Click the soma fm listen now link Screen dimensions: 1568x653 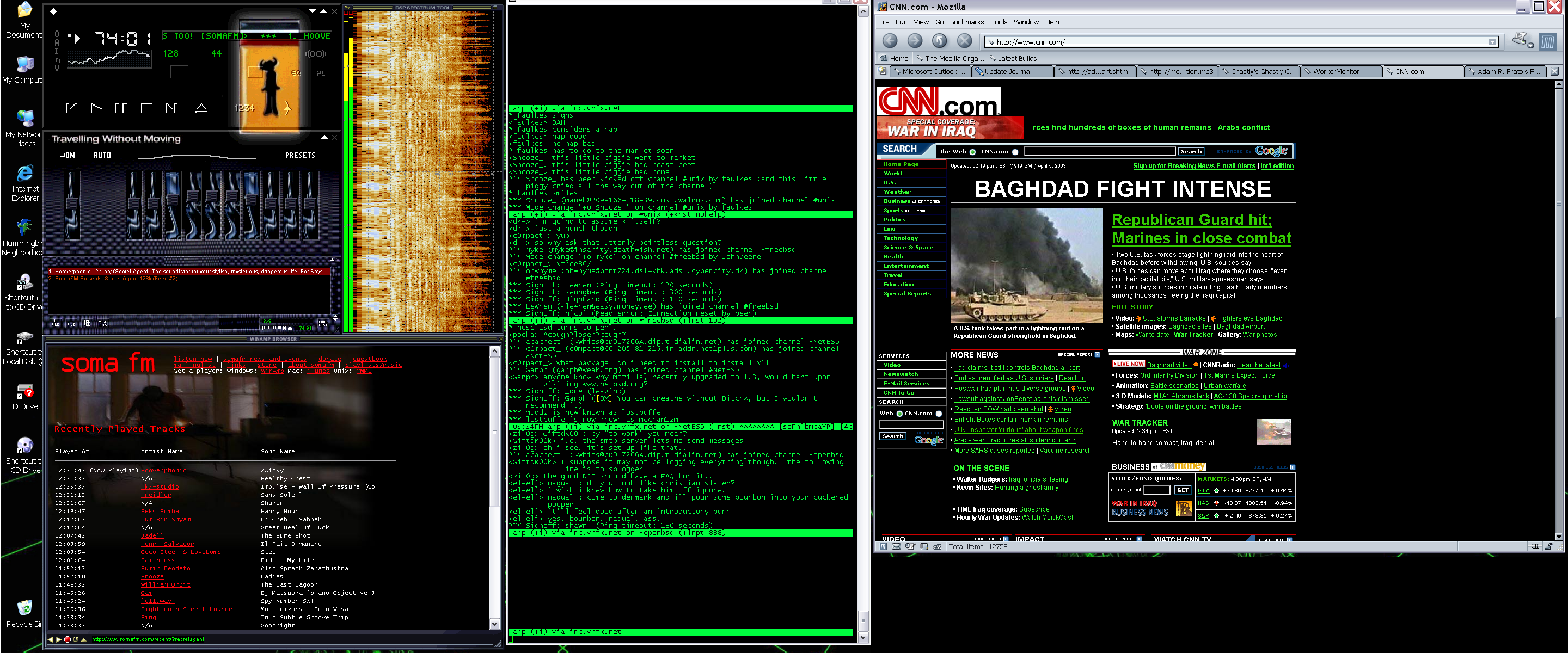point(192,359)
